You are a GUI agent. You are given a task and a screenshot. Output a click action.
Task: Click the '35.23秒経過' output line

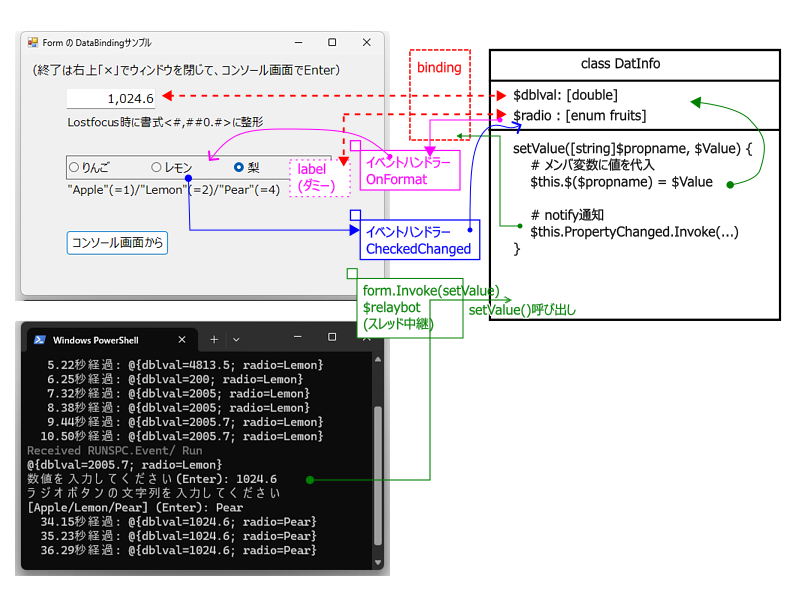[179, 536]
